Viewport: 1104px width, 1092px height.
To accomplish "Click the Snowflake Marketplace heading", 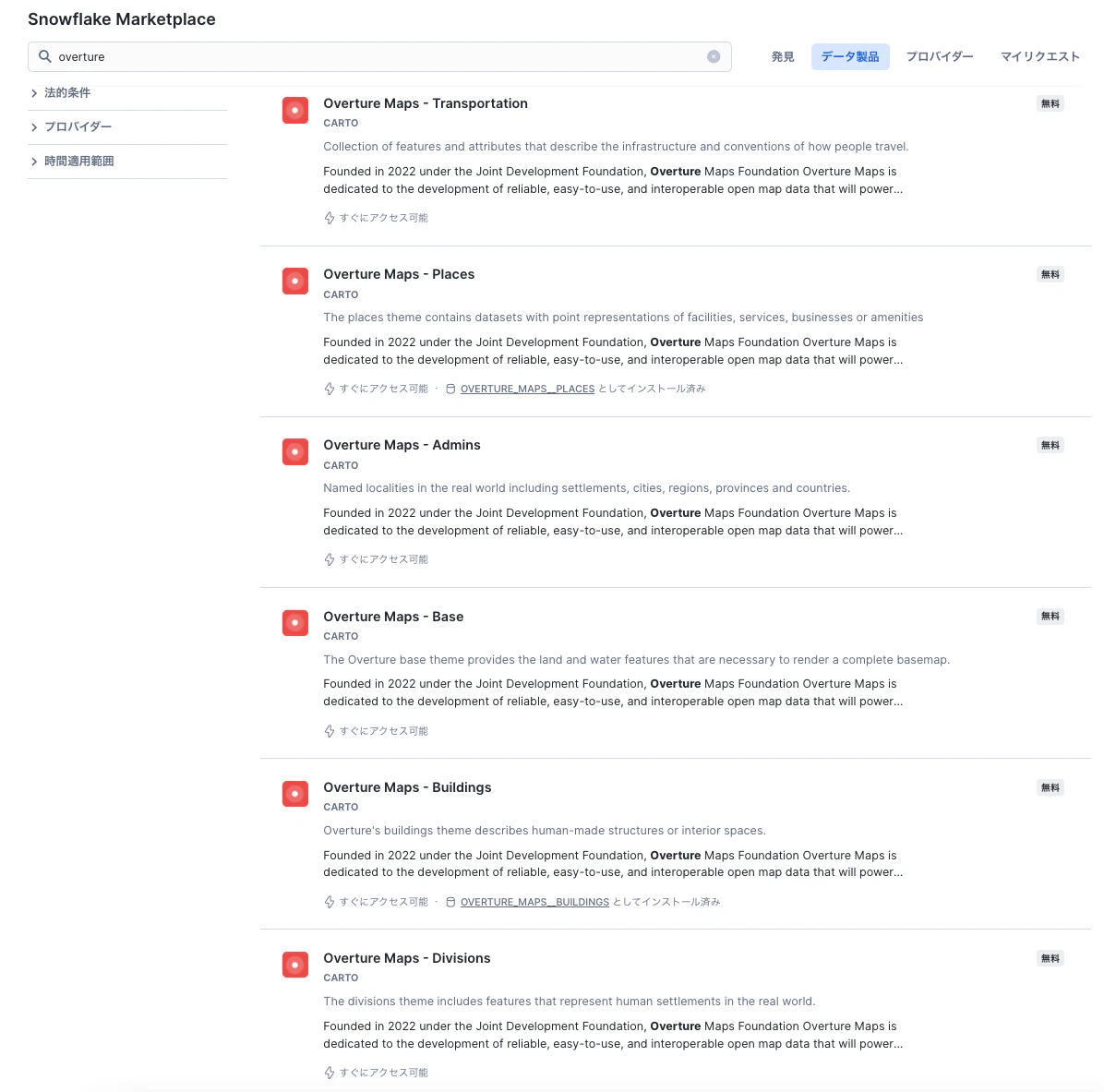I will 122,19.
